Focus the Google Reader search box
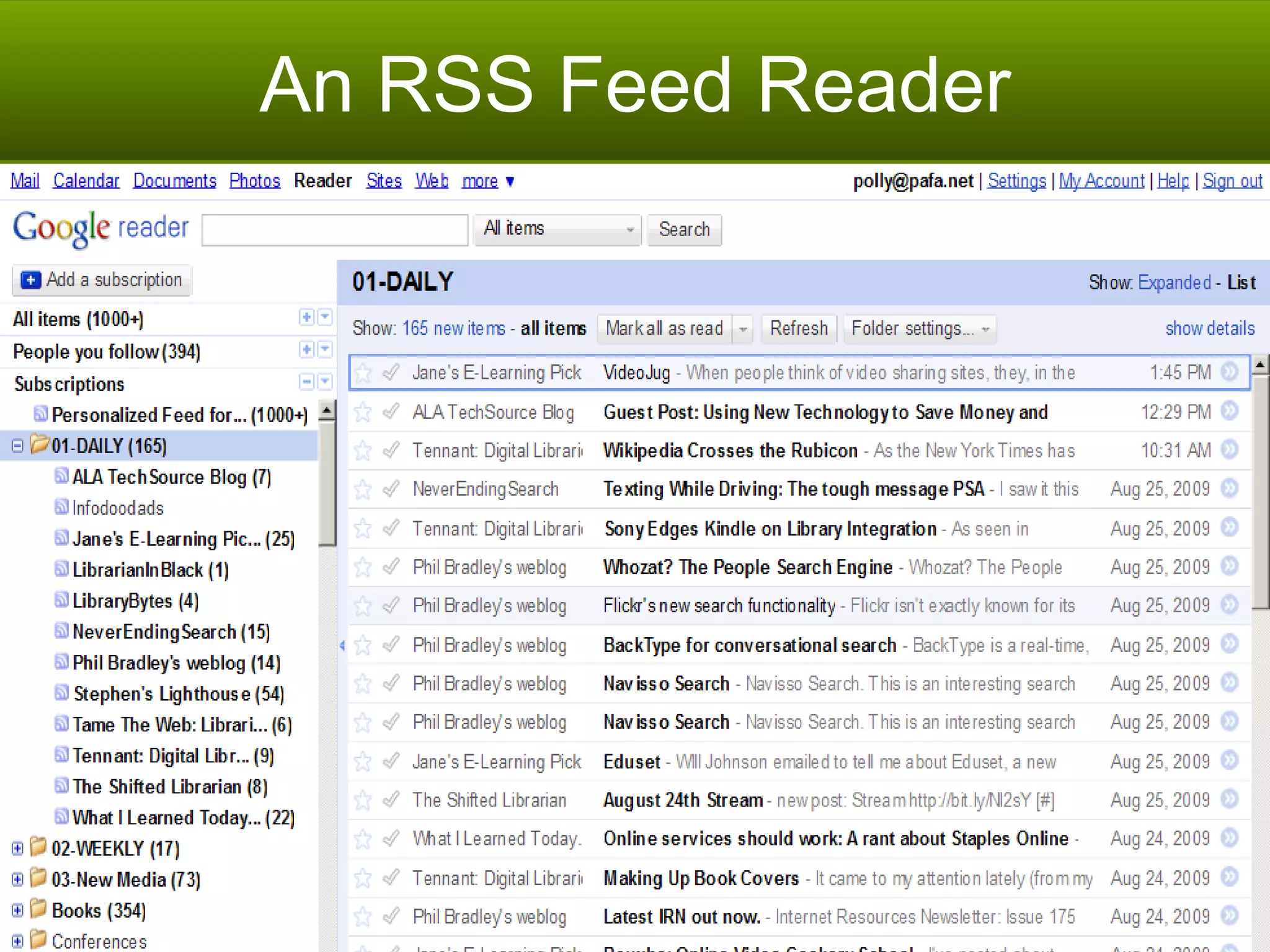 point(335,230)
